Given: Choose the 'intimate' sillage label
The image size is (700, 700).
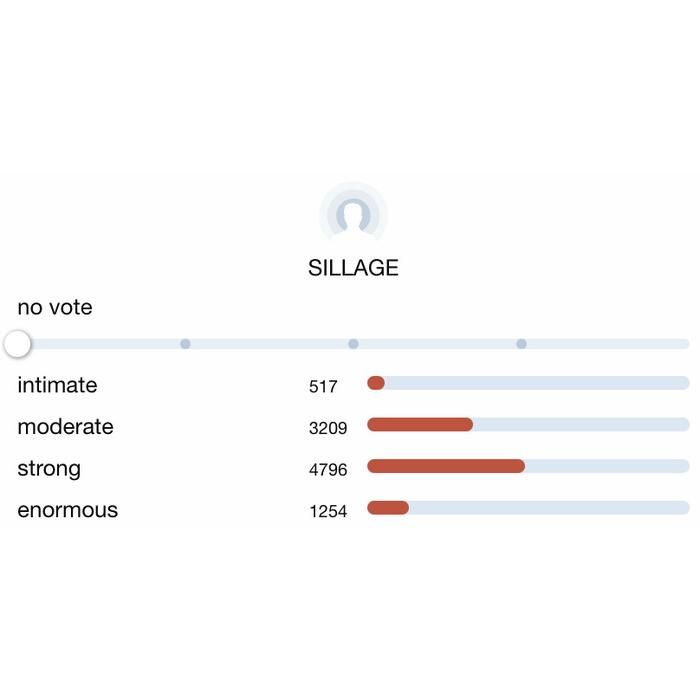Looking at the screenshot, I should pos(57,385).
